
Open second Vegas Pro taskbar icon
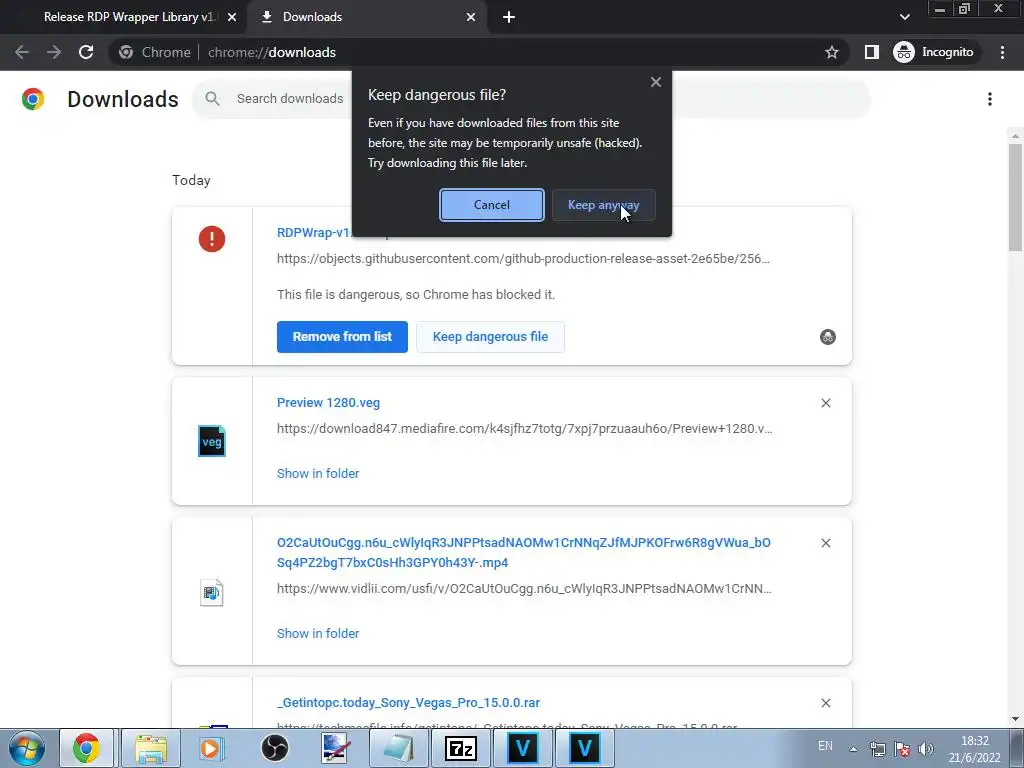[584, 748]
